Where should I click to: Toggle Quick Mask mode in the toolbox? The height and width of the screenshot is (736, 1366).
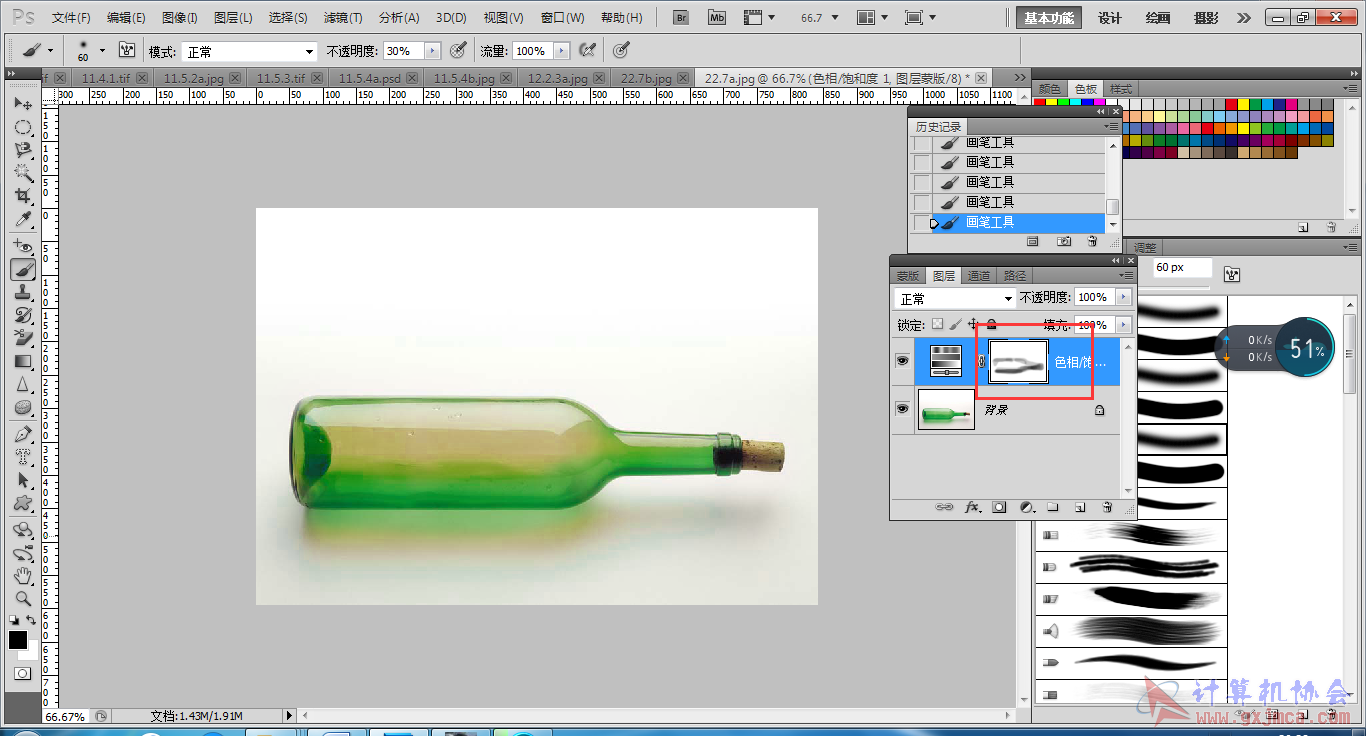click(22, 674)
